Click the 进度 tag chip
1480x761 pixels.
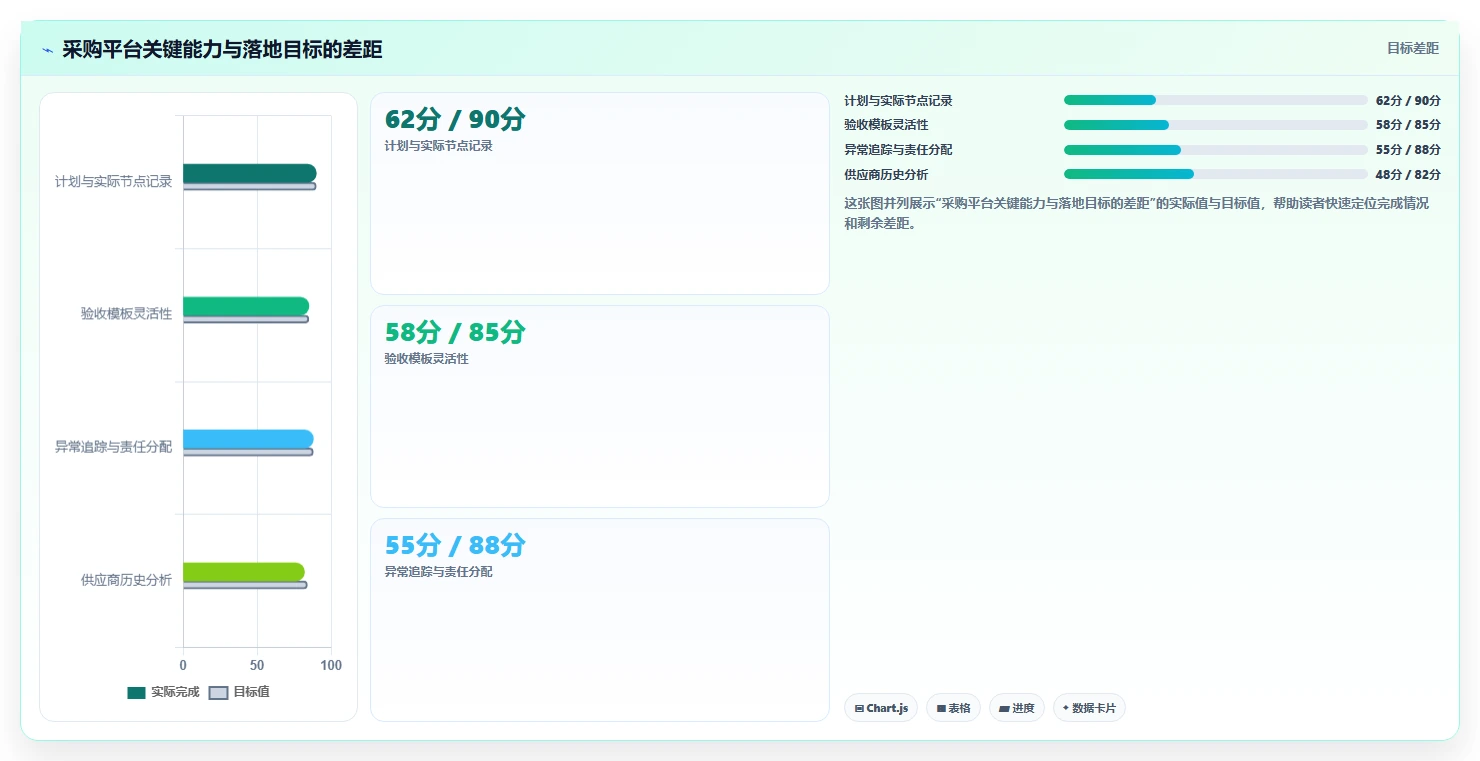(x=1016, y=708)
